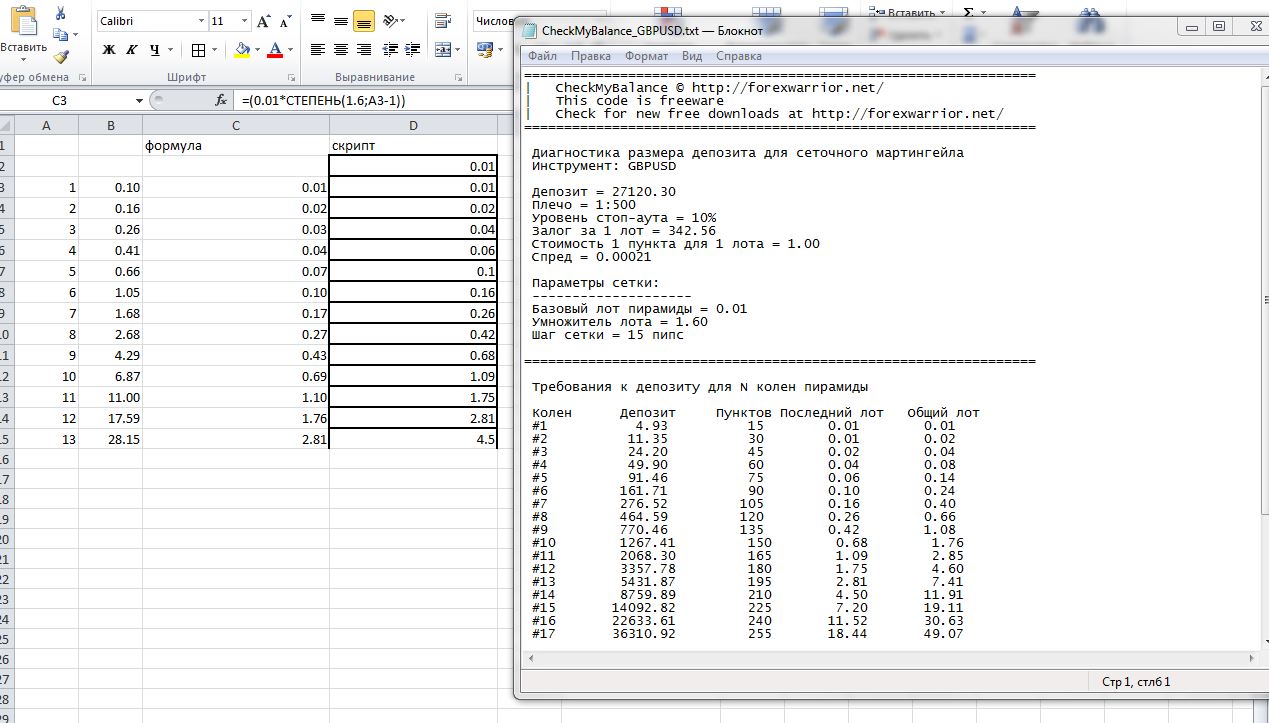
Task: Toggle underline (Ч) formatting
Action: 154,50
